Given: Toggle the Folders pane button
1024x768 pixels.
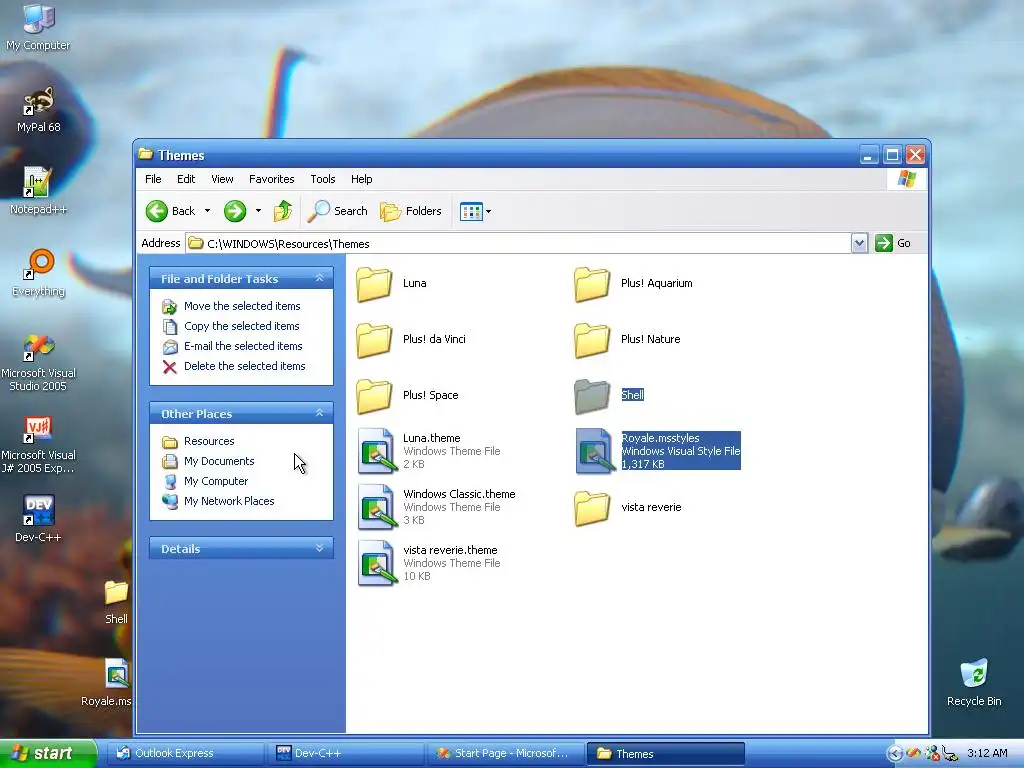Looking at the screenshot, I should pos(411,211).
